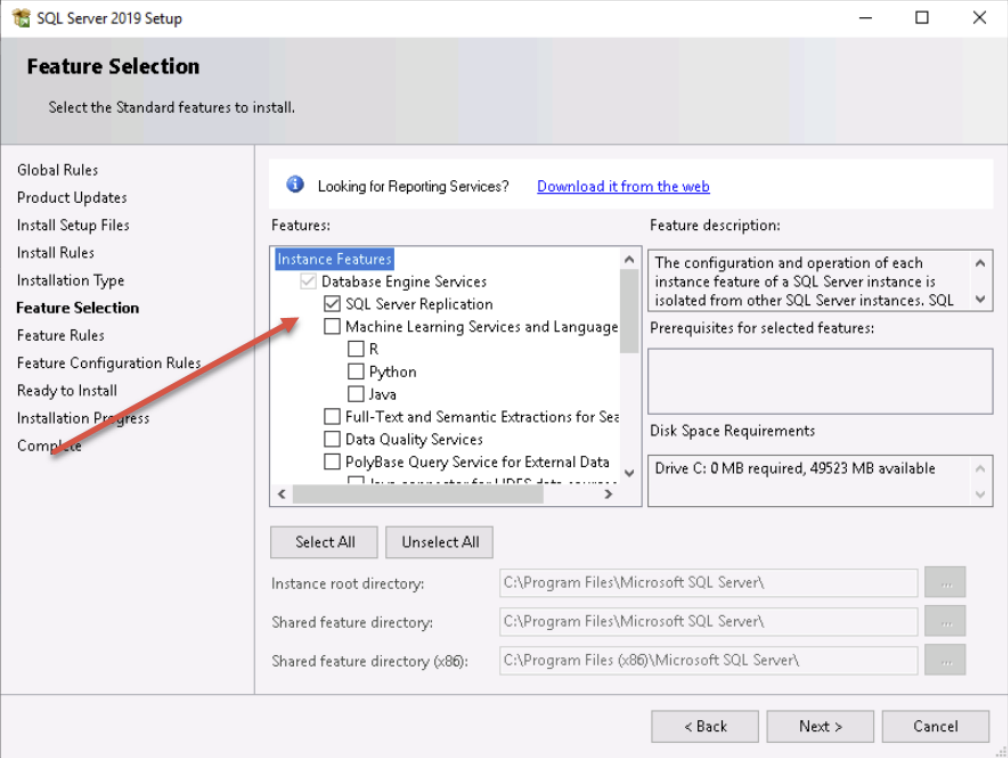Click the disk space box scroll down arrow

point(980,494)
